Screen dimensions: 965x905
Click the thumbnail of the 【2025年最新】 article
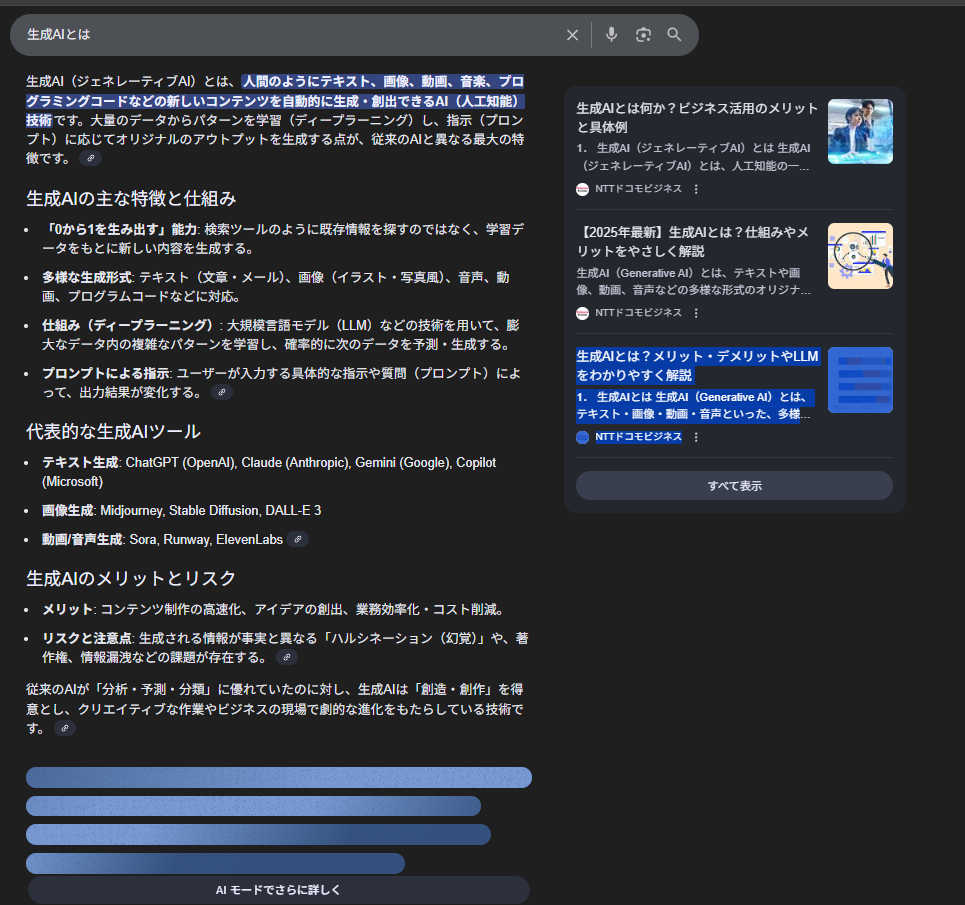point(860,256)
